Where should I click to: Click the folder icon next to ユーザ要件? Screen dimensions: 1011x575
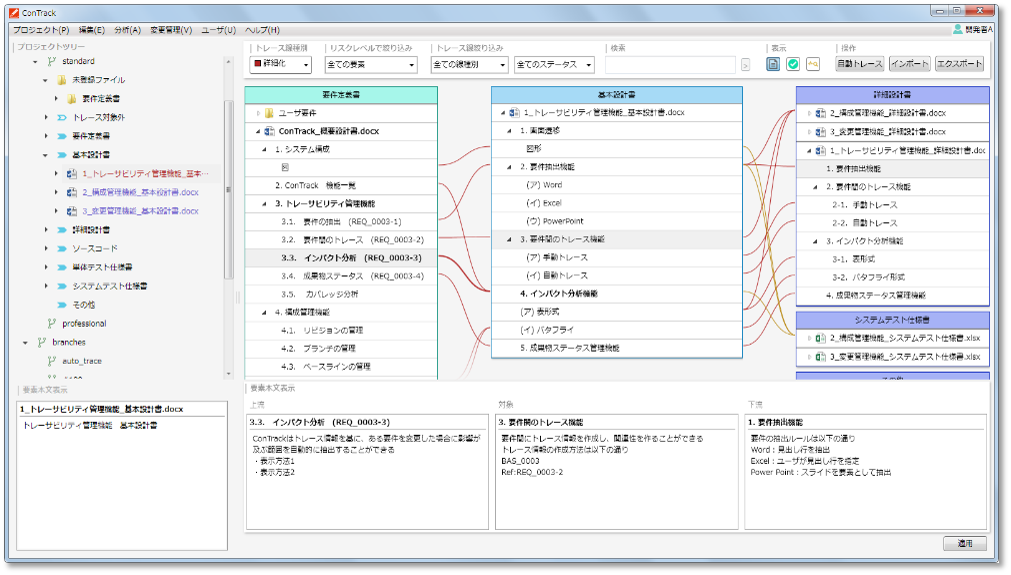click(x=270, y=113)
